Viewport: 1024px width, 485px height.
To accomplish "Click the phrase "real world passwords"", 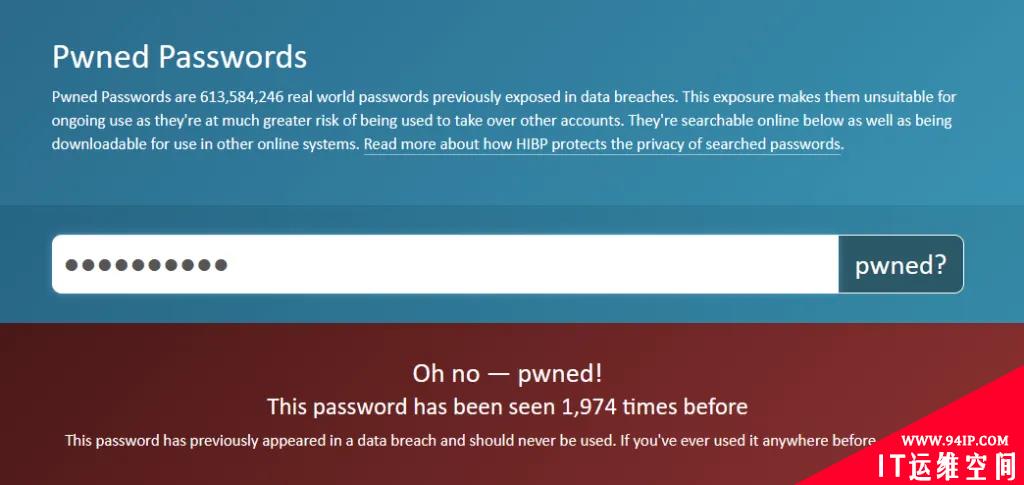I will tap(358, 97).
